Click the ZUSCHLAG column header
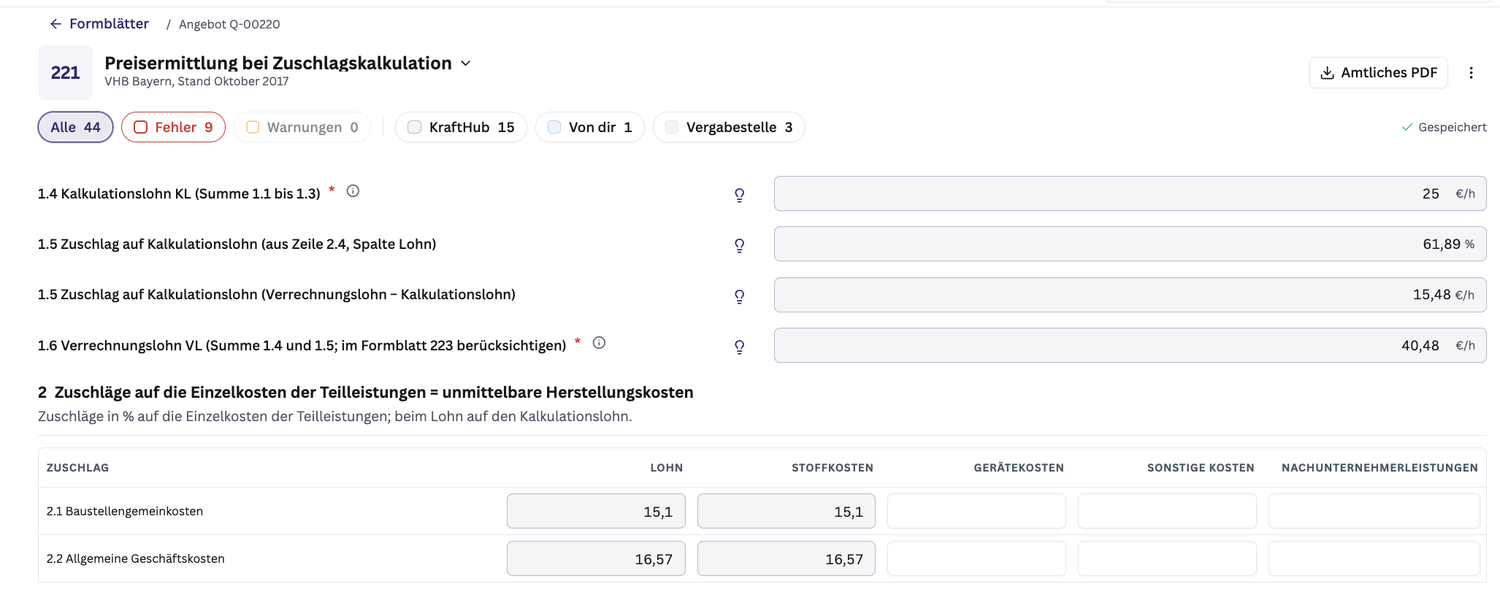The height and width of the screenshot is (600, 1500). tap(78, 468)
